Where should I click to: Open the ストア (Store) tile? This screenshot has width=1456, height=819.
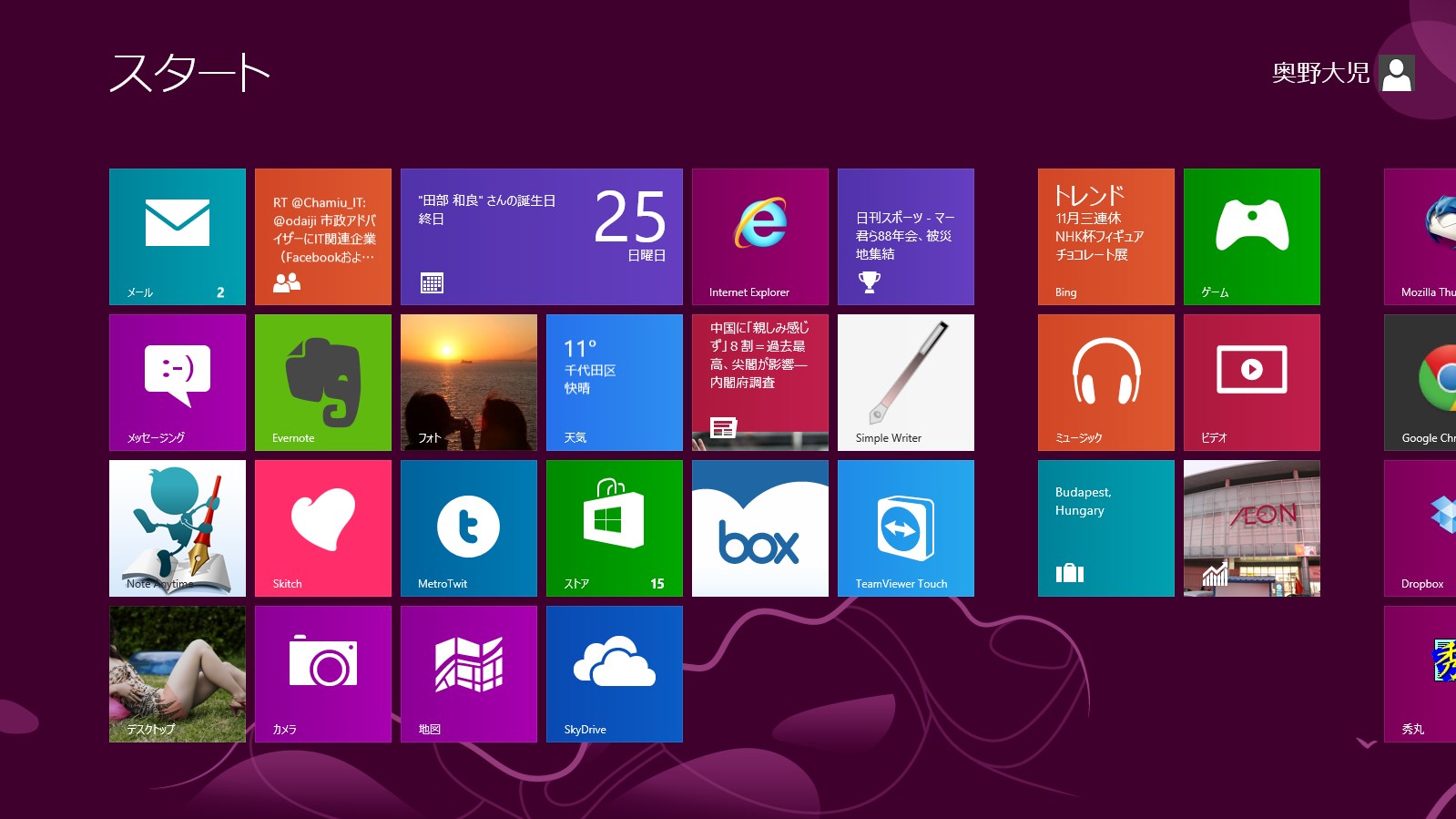[615, 528]
